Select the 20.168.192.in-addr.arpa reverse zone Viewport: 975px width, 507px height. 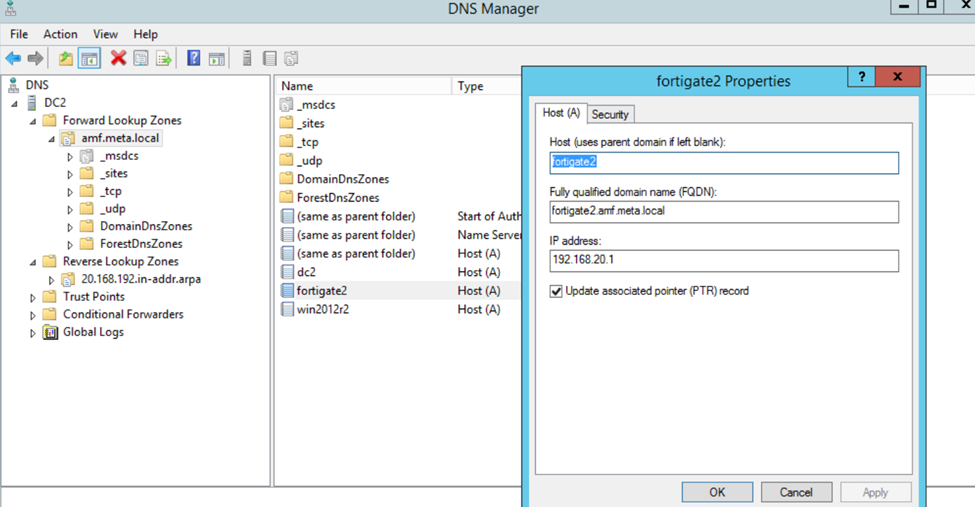click(140, 279)
